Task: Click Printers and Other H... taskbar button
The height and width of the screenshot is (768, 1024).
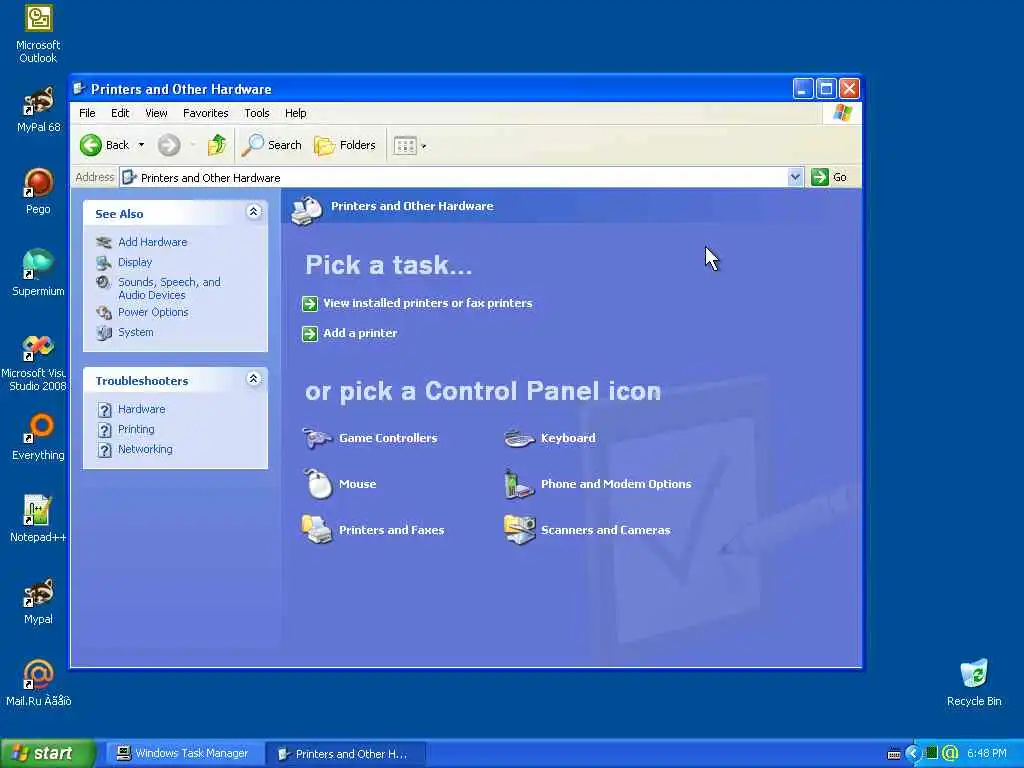Action: (345, 754)
